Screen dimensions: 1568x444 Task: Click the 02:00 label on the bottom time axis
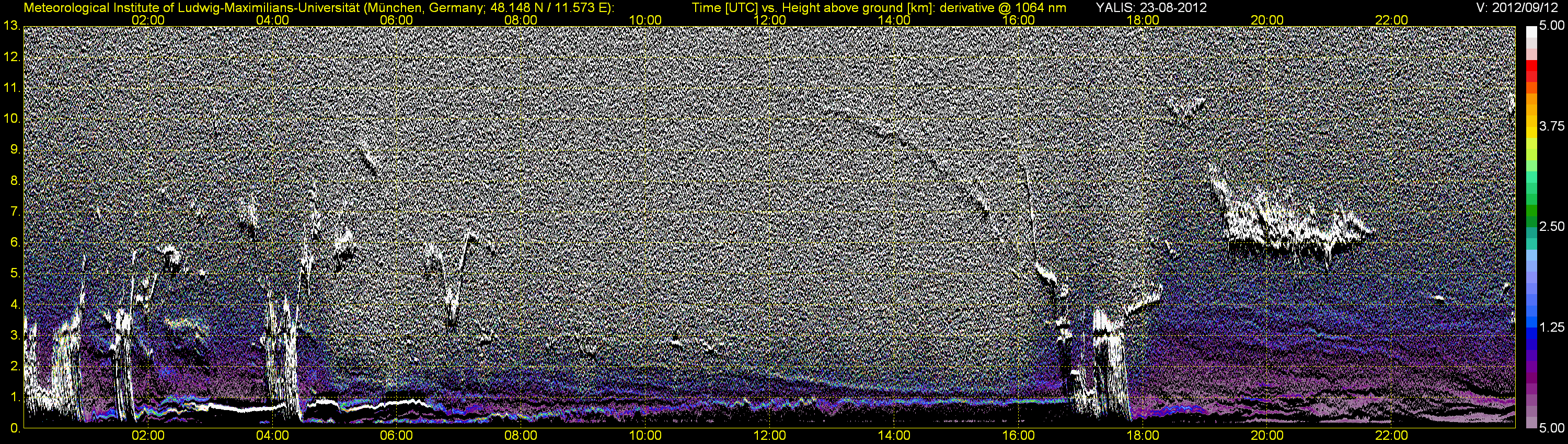tap(148, 436)
